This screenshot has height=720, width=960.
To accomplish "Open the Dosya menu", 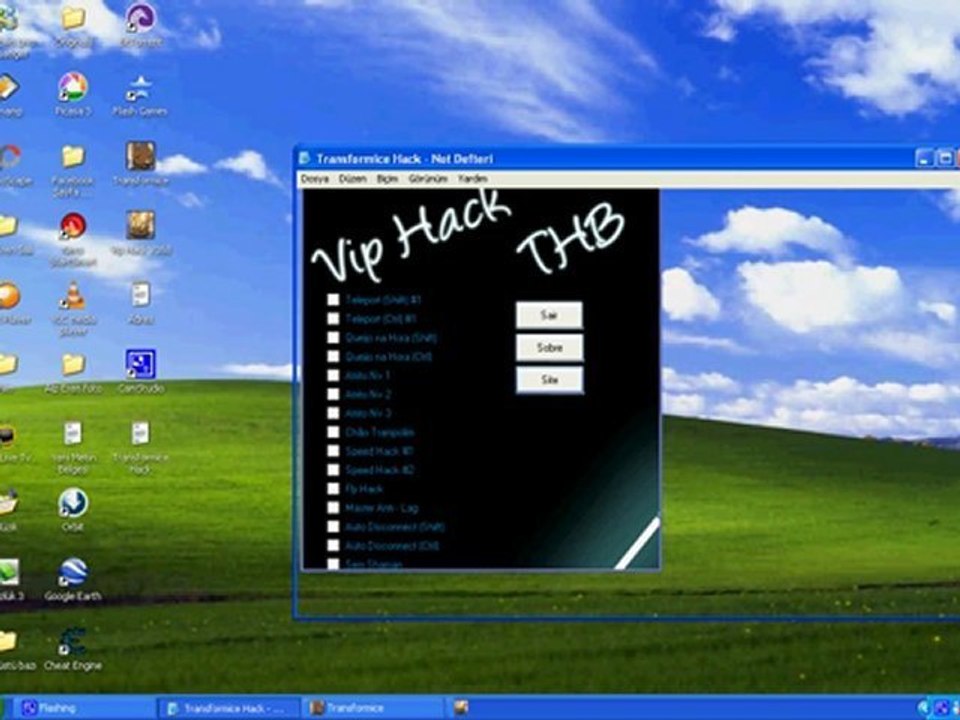I will coord(315,179).
